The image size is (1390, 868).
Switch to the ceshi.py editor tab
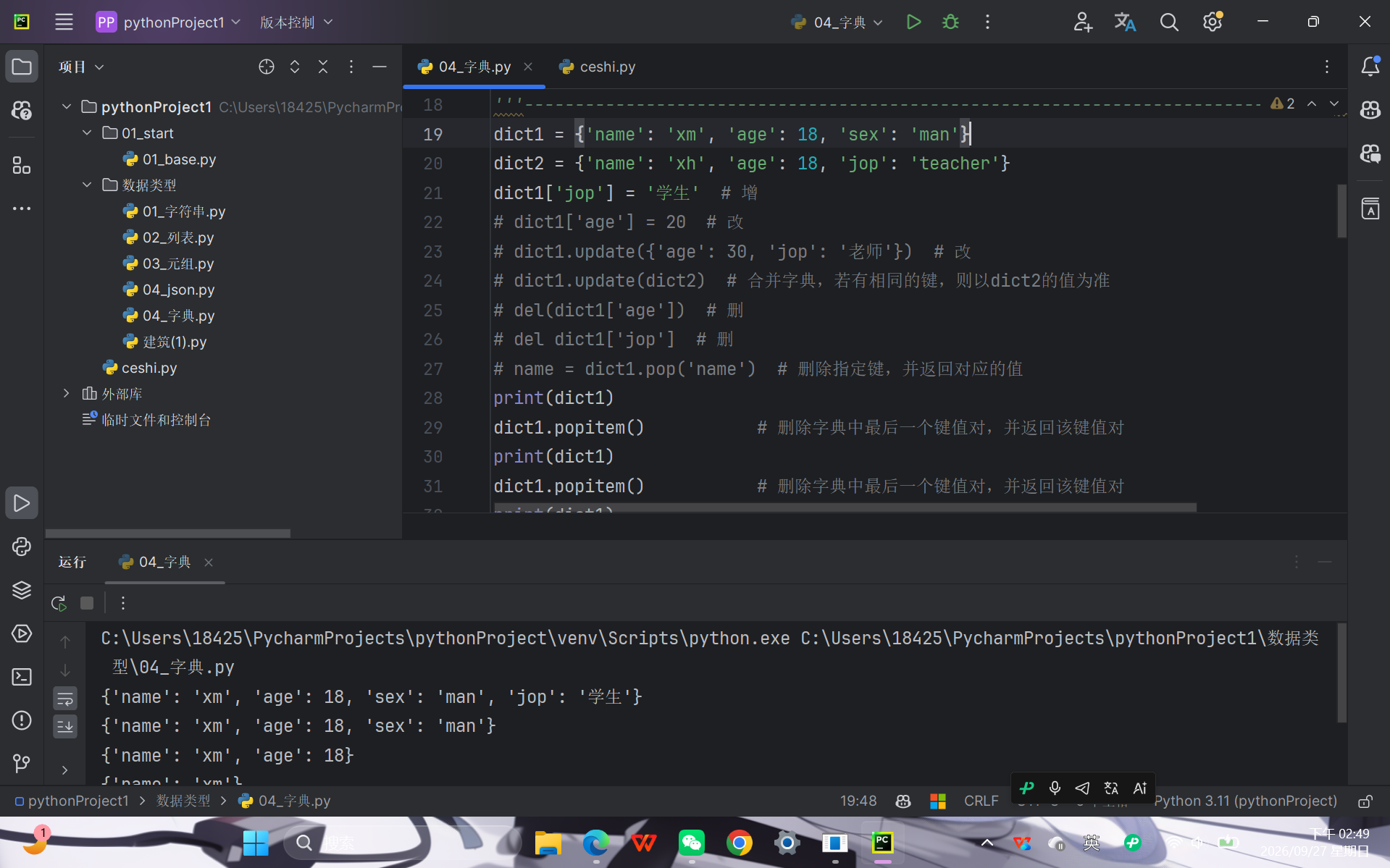(x=598, y=67)
